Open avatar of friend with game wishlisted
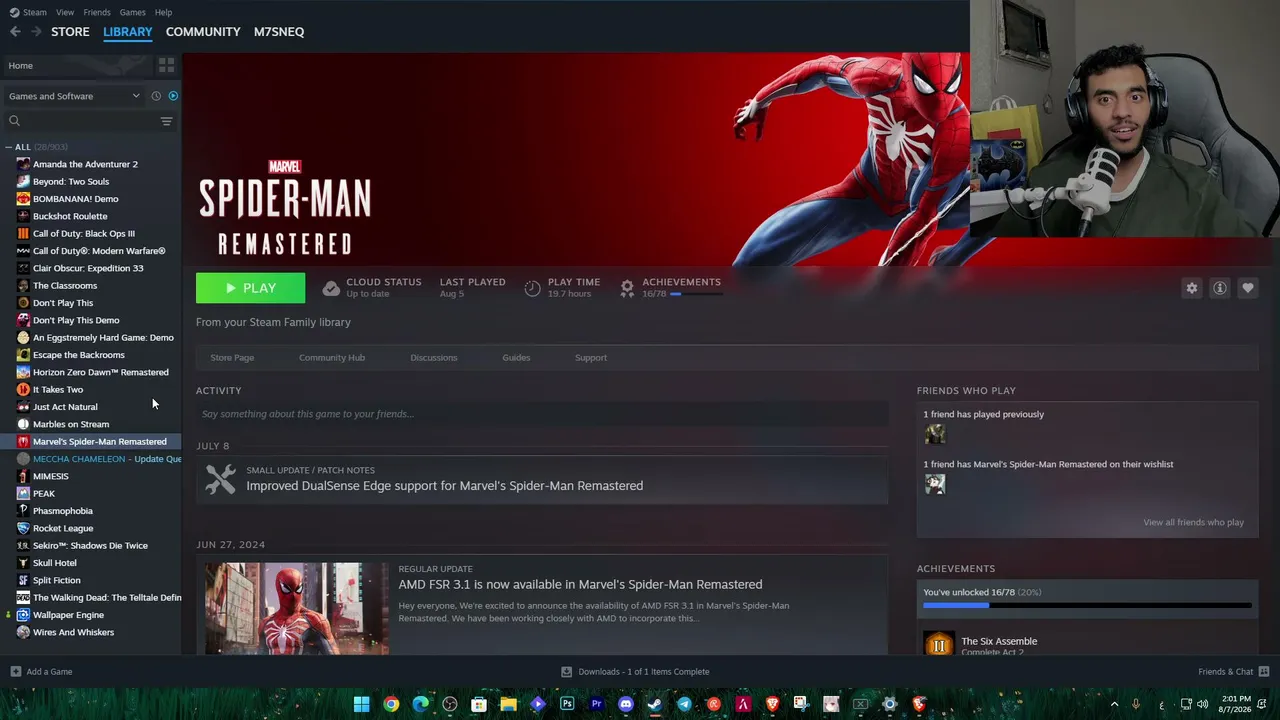 tap(935, 484)
